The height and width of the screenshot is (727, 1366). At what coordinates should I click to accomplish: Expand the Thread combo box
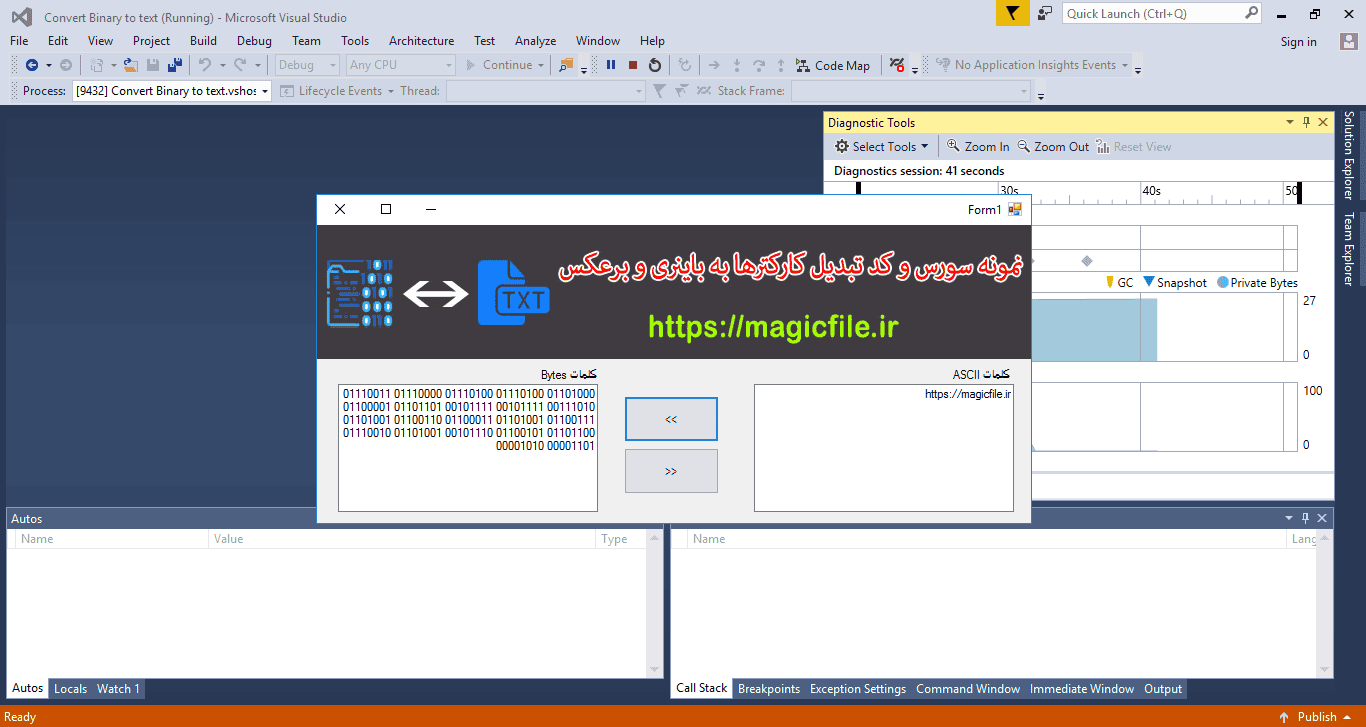click(546, 91)
